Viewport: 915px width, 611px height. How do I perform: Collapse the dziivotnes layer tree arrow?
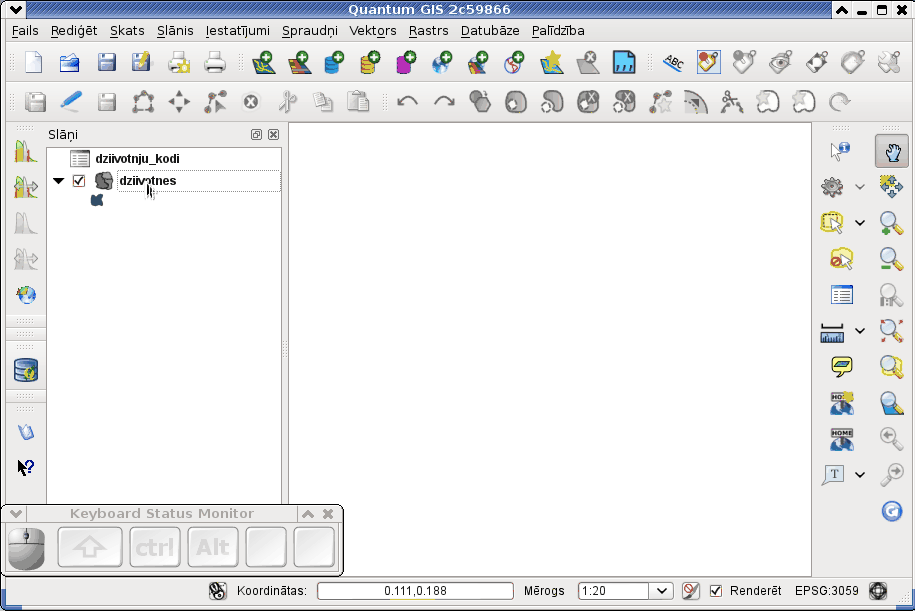click(58, 181)
